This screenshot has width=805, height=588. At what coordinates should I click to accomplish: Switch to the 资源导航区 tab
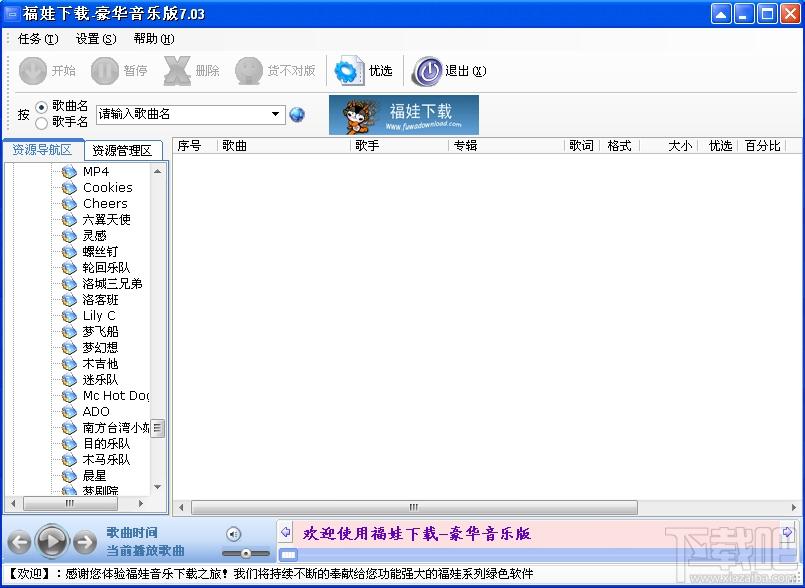[43, 149]
